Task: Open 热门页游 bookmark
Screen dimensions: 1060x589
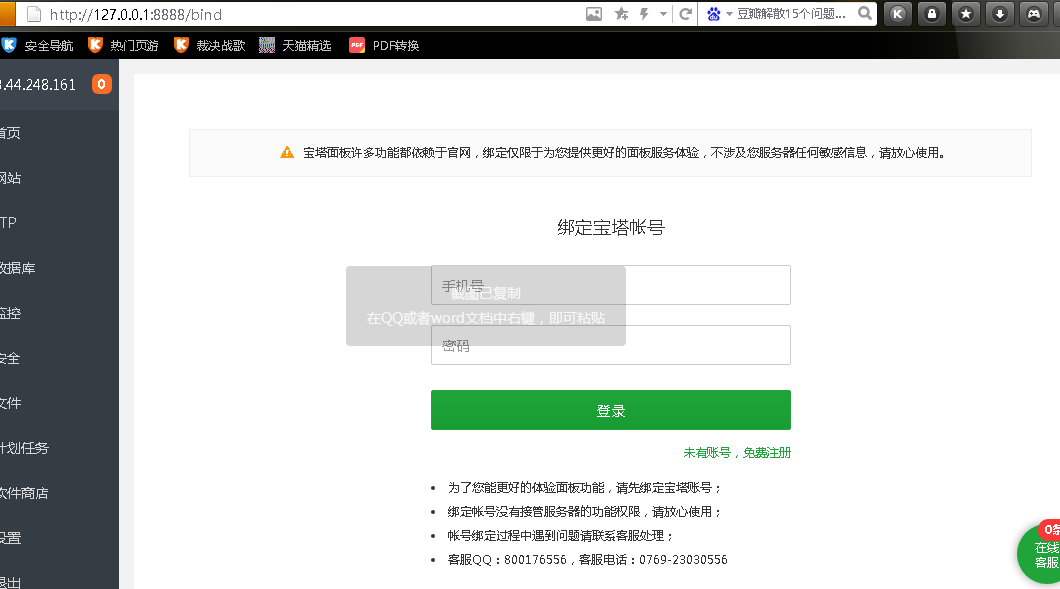Action: point(124,45)
